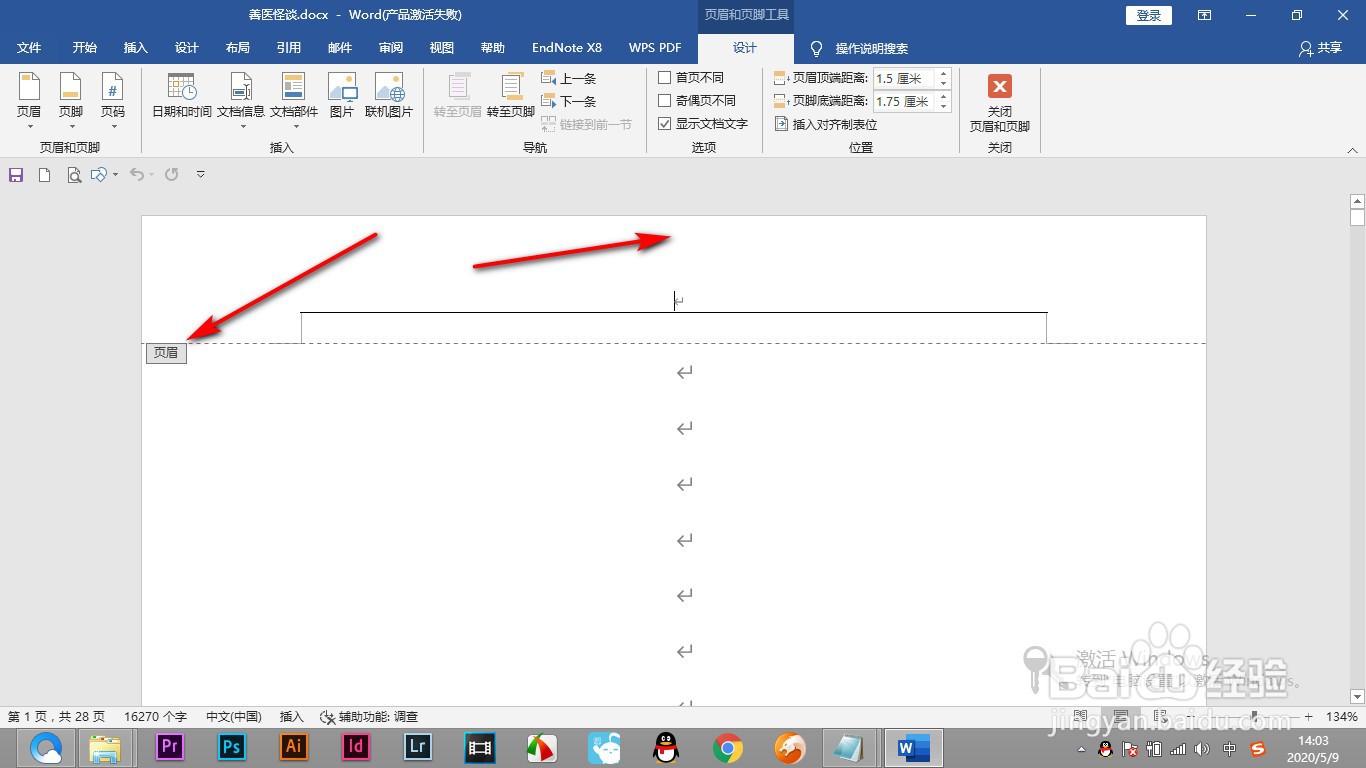The width and height of the screenshot is (1366, 768).
Task: Open print preview from quick access toolbar
Action: (73, 175)
